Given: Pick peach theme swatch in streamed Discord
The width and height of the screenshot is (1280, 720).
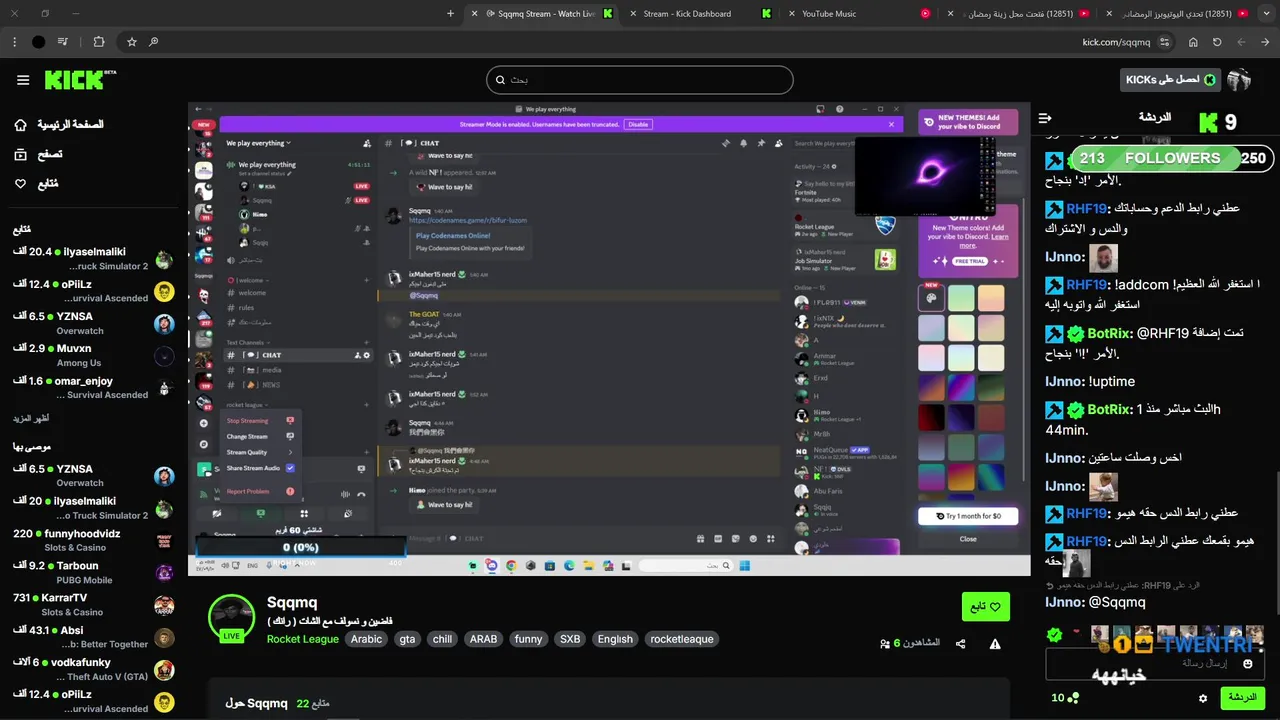Looking at the screenshot, I should tap(991, 298).
